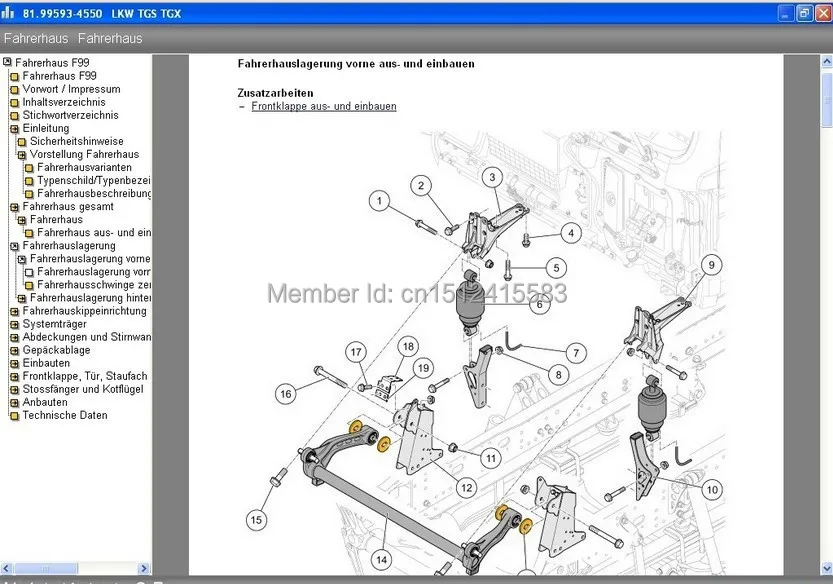Expand the Systemträger node

pyautogui.click(x=14, y=324)
